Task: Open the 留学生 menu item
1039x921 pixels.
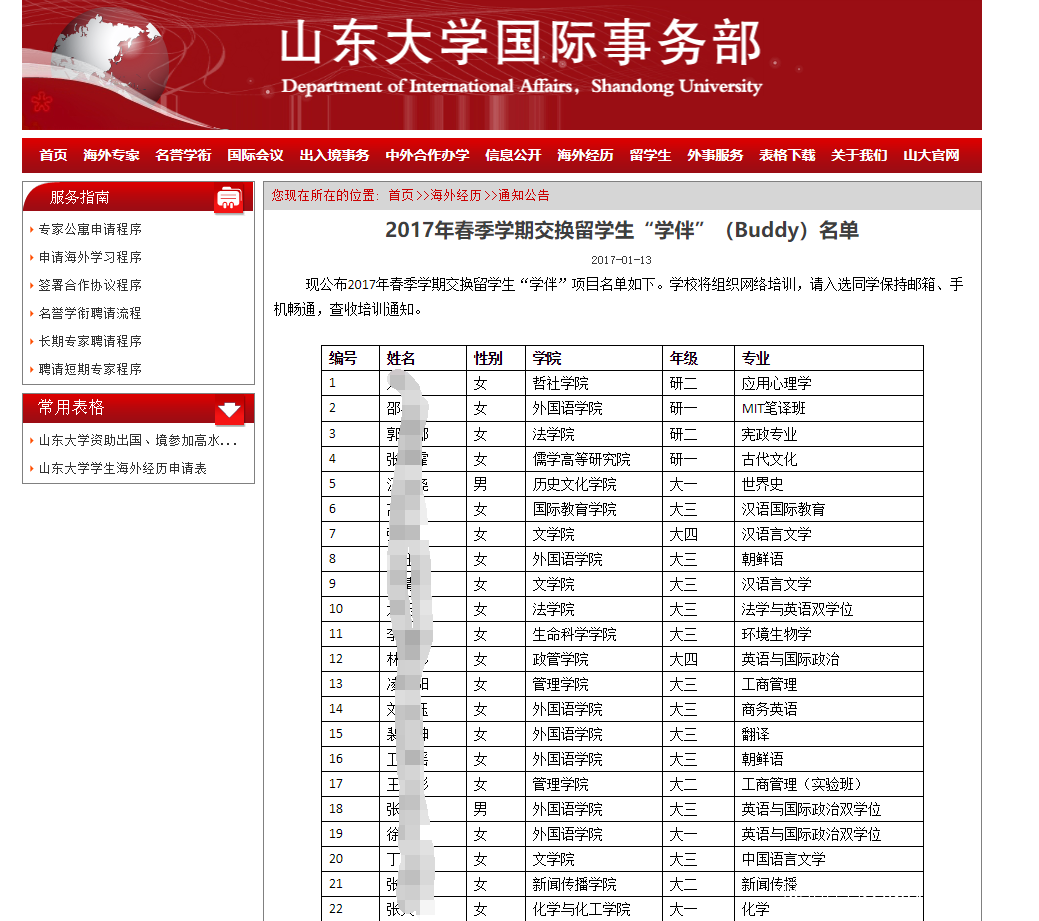Action: pos(650,155)
